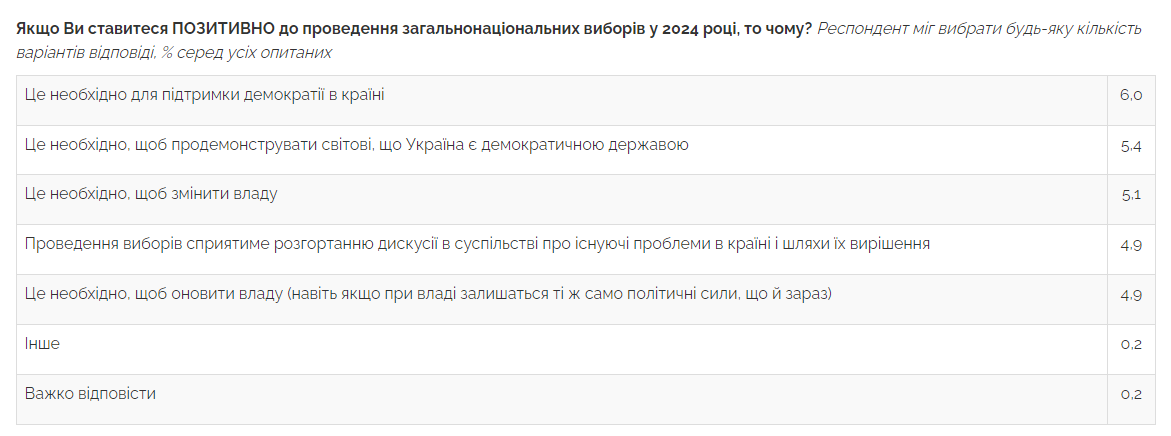Click '% серед усіх опитаних' text

tap(245, 52)
